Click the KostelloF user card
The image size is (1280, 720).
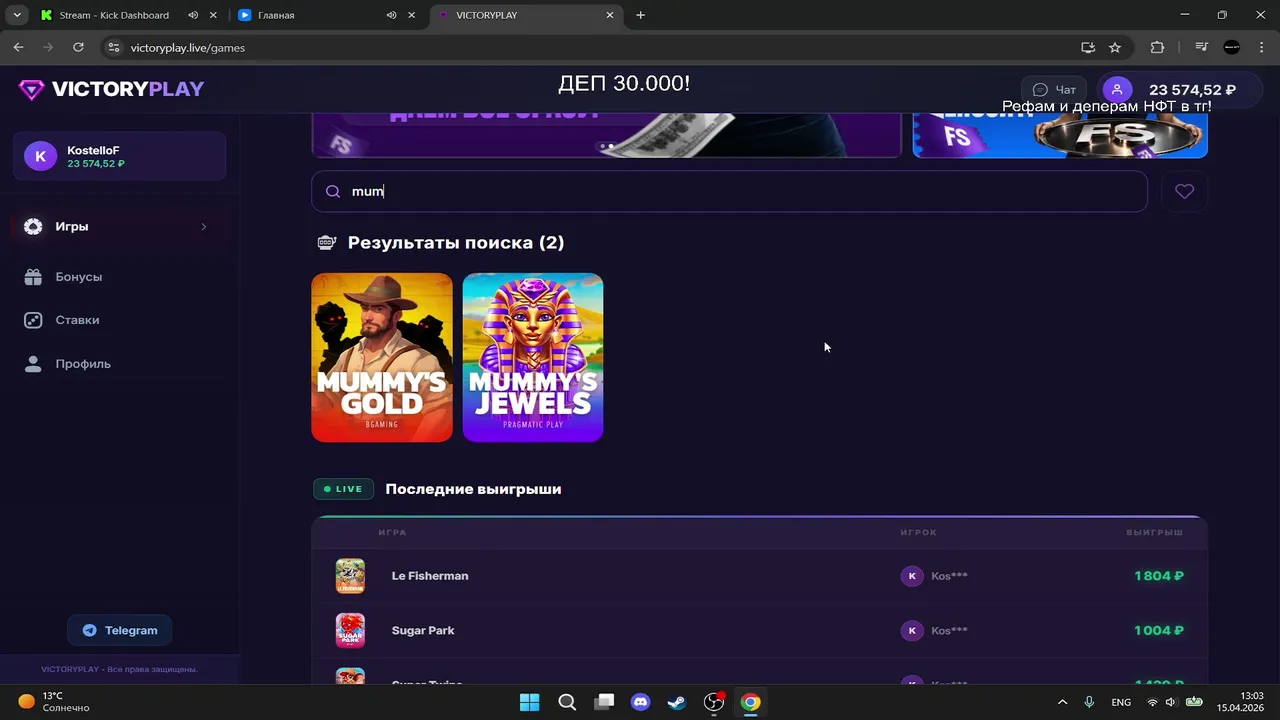pyautogui.click(x=119, y=156)
